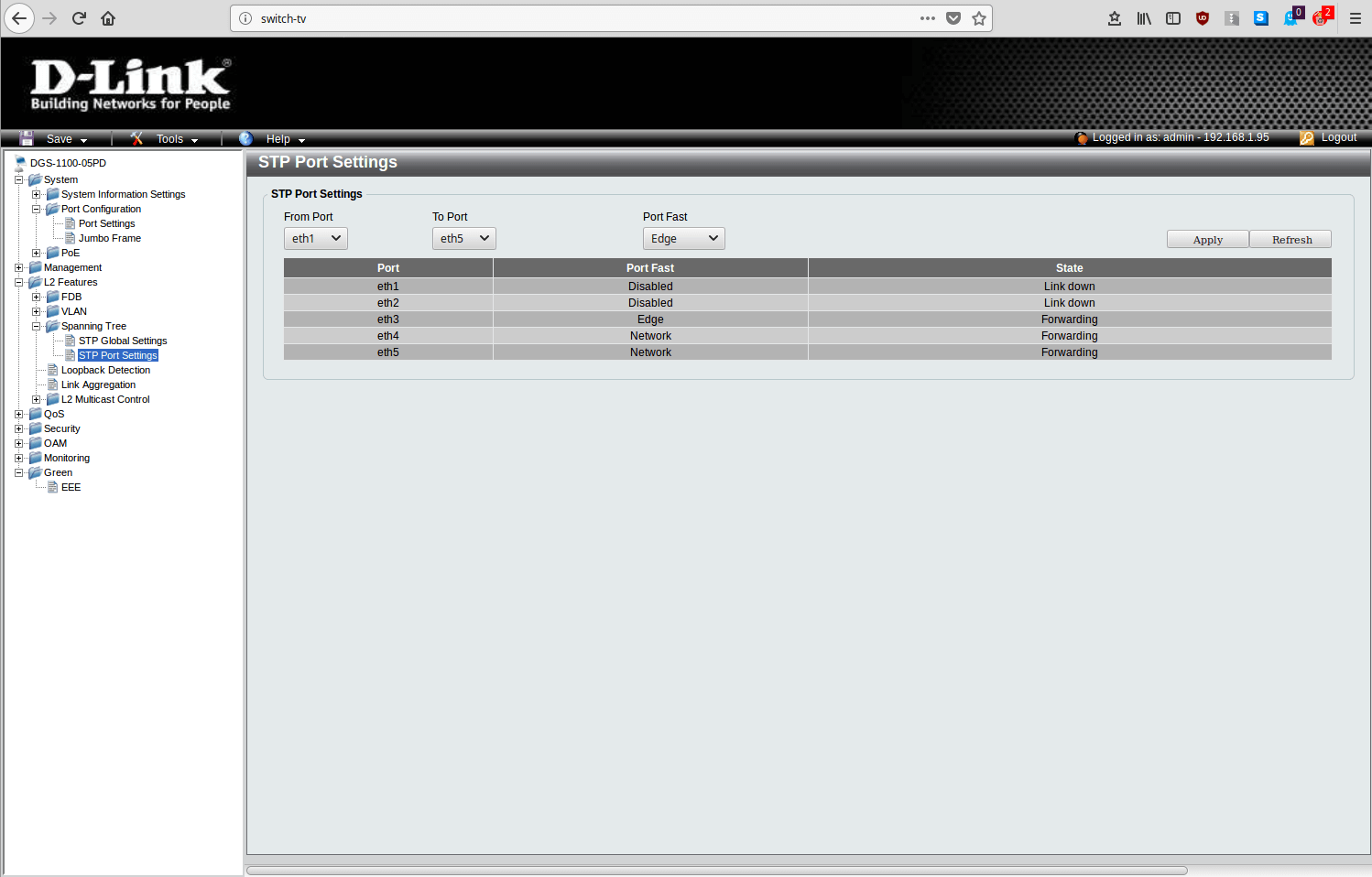1372x877 pixels.
Task: Open the Library bookmarks icon
Action: point(1144,18)
